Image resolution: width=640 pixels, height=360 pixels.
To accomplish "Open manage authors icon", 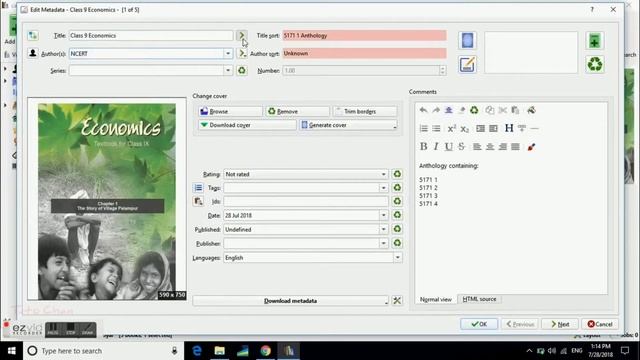I will tap(33, 53).
